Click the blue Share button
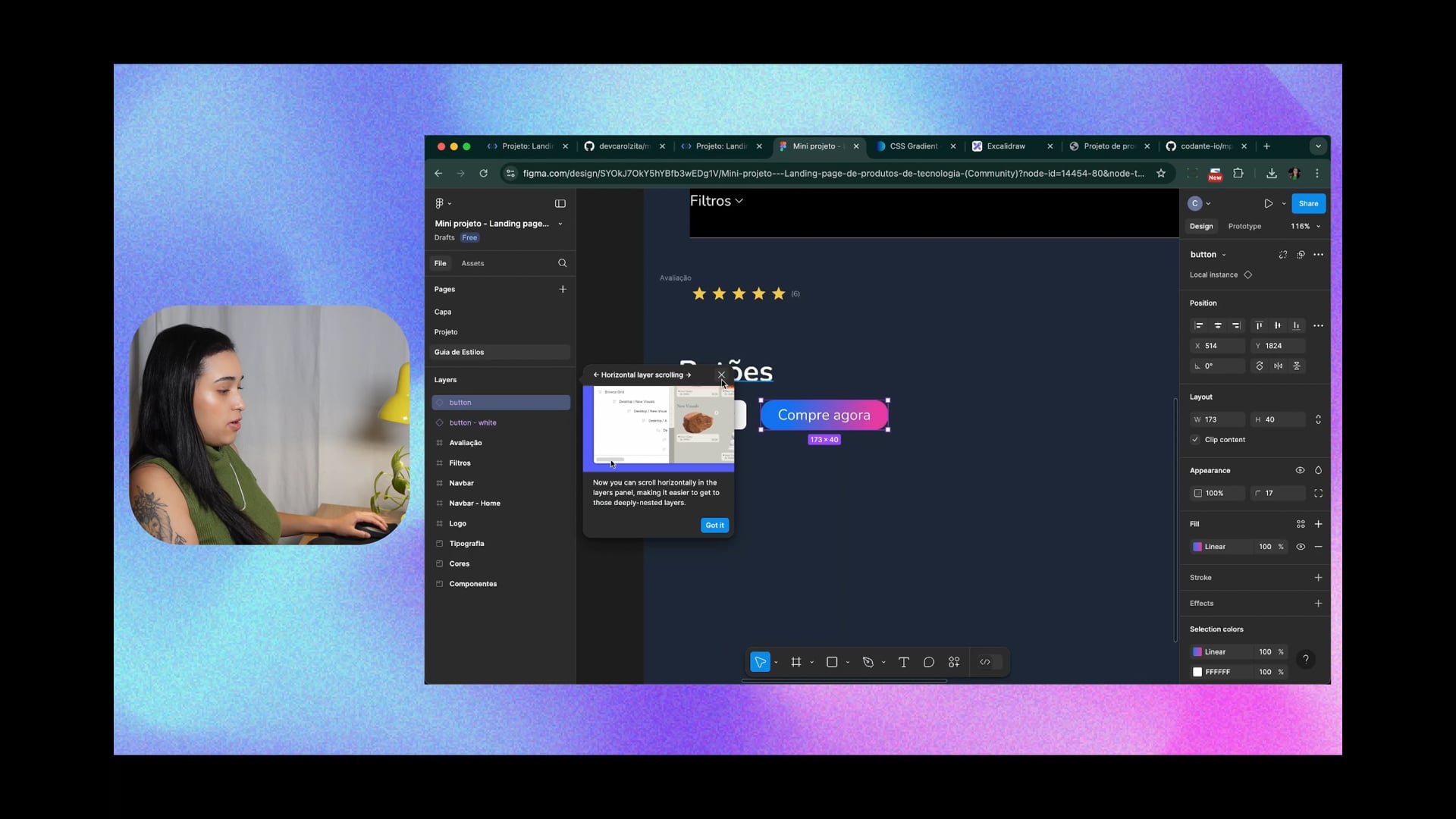Image resolution: width=1456 pixels, height=819 pixels. [x=1308, y=203]
